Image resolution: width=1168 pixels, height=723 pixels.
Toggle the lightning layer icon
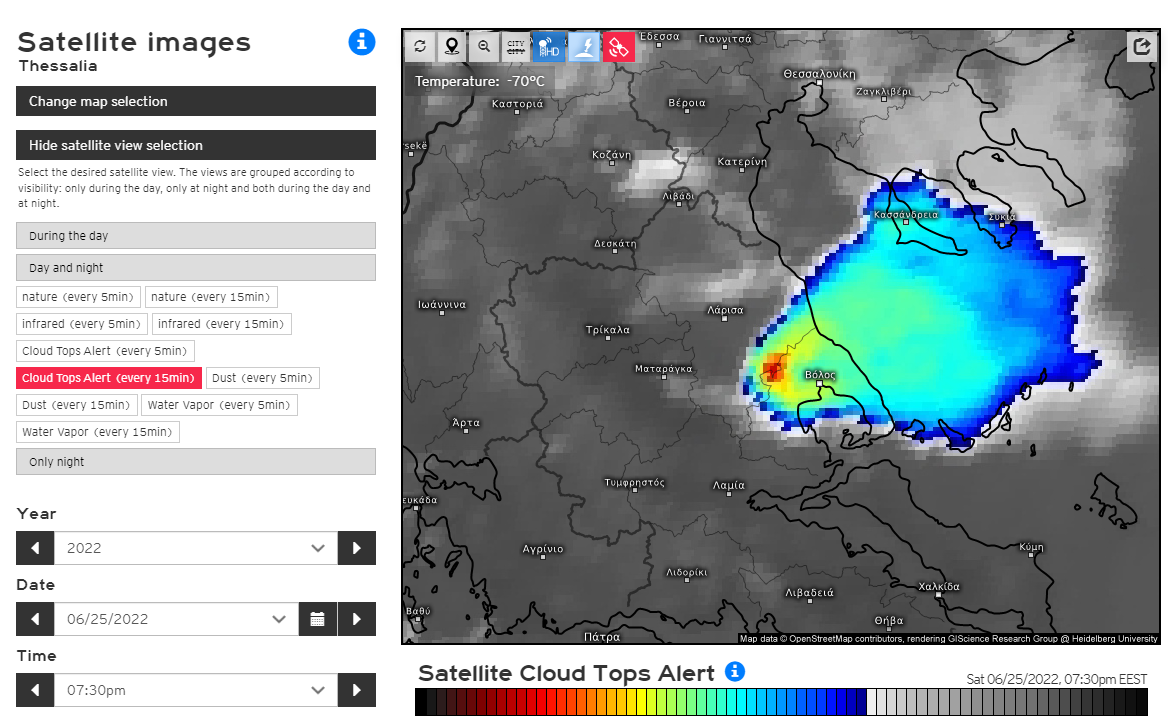(x=584, y=46)
